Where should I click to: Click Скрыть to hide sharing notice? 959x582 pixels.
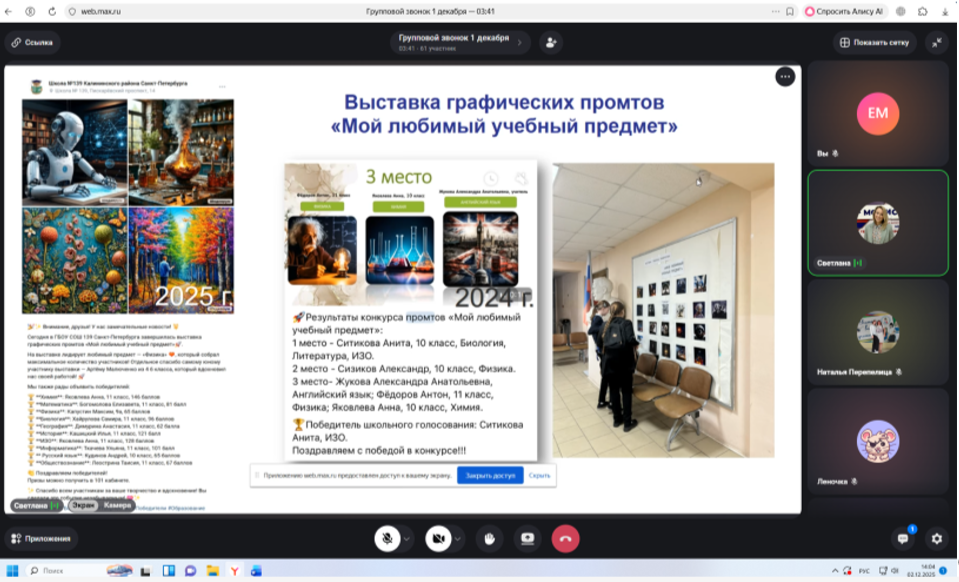click(x=539, y=475)
